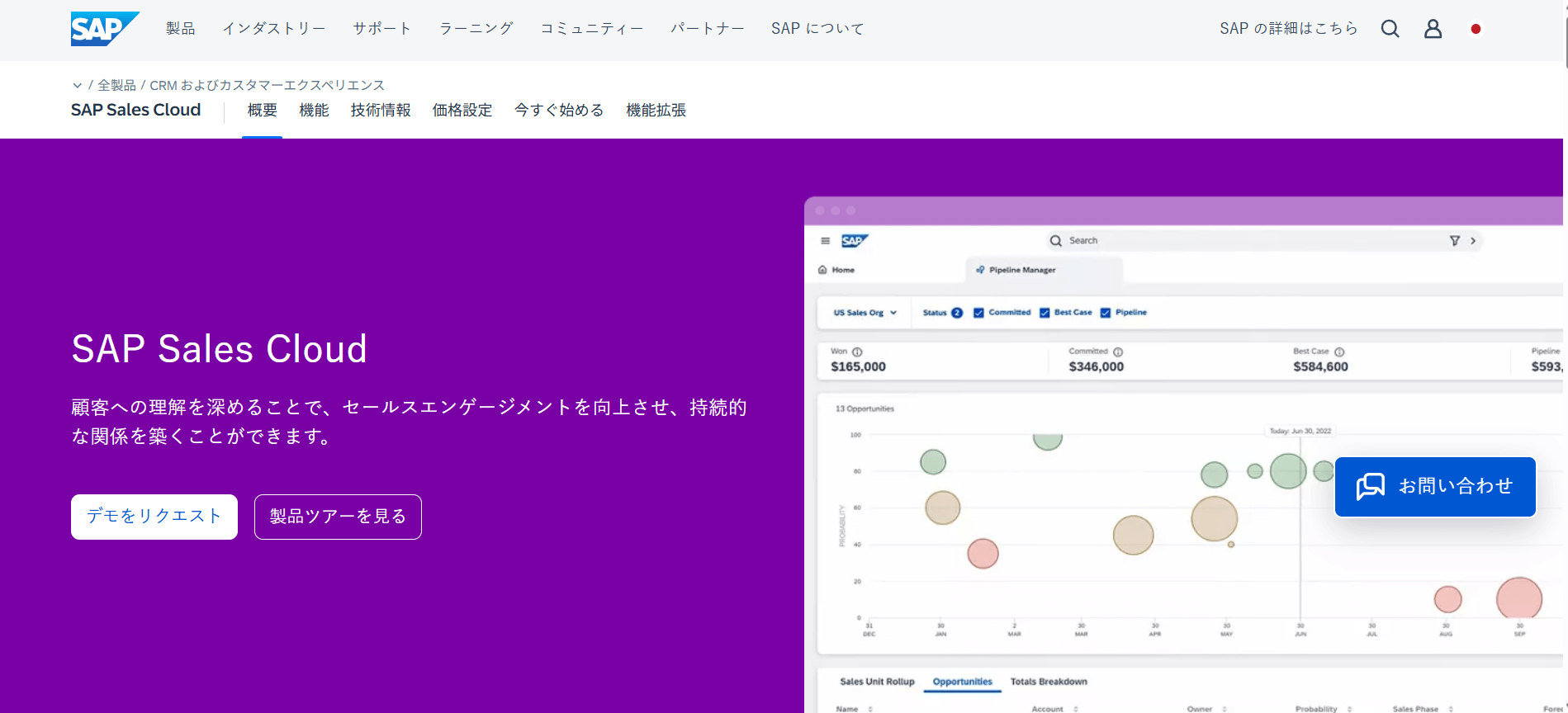Image resolution: width=1568 pixels, height=713 pixels.
Task: Switch to the 概要 tab
Action: (263, 111)
